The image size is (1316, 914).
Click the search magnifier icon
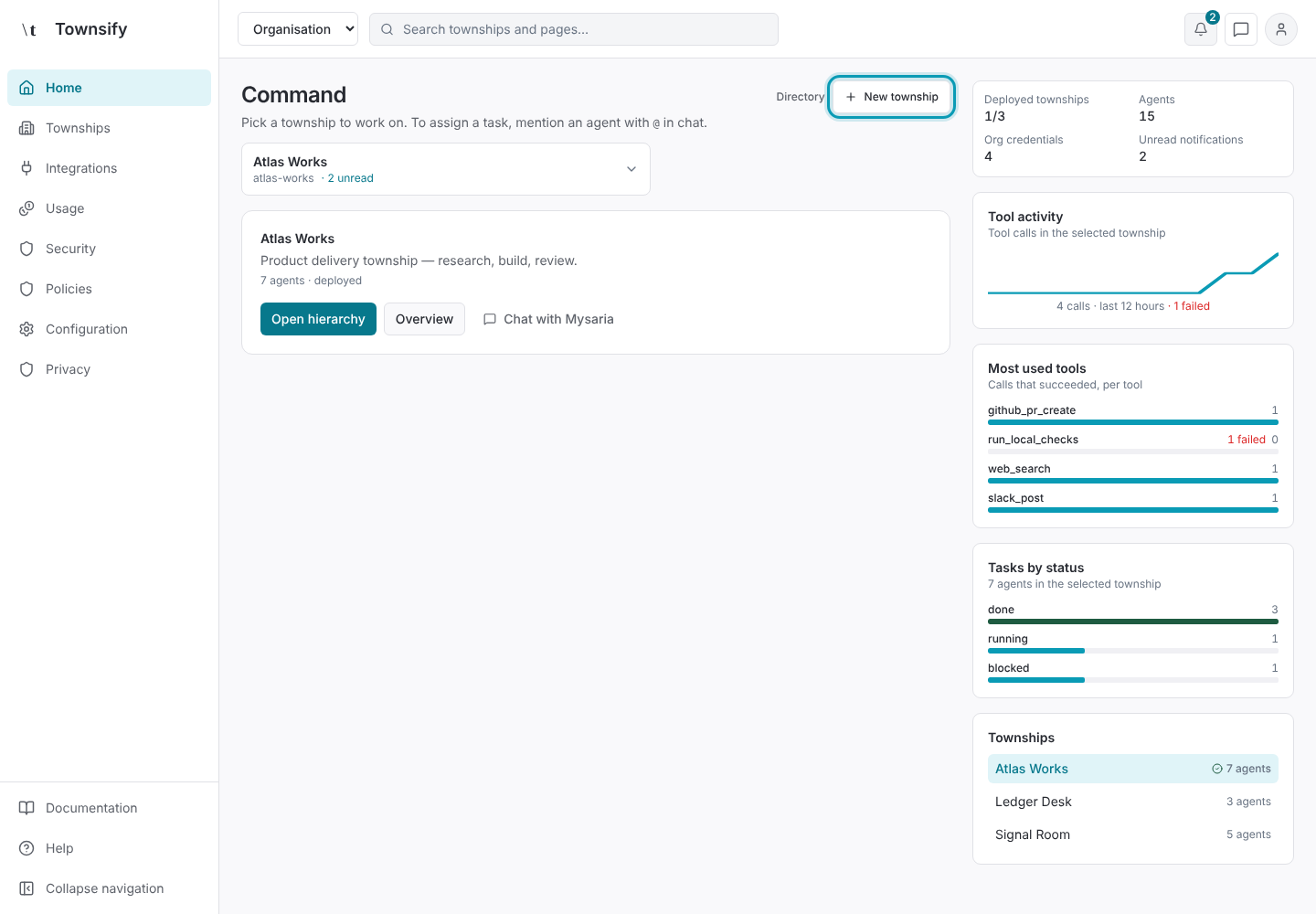pos(387,29)
